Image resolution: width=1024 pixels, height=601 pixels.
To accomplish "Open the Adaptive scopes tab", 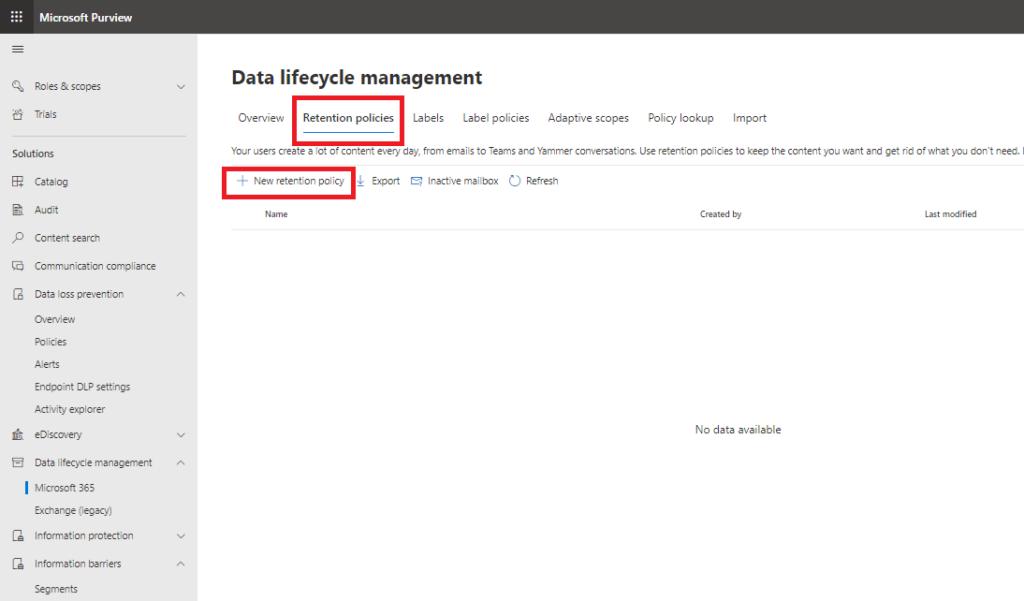I will [x=588, y=117].
